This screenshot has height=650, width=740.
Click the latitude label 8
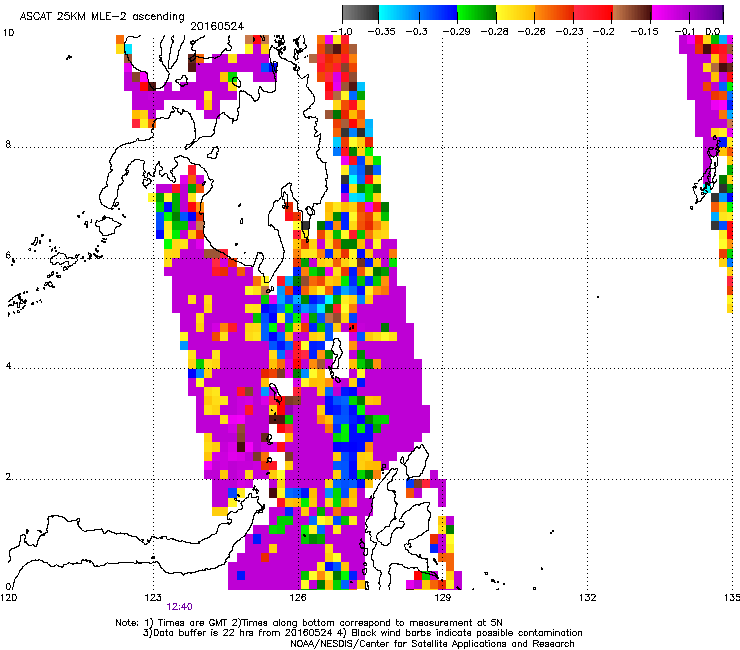click(x=8, y=144)
